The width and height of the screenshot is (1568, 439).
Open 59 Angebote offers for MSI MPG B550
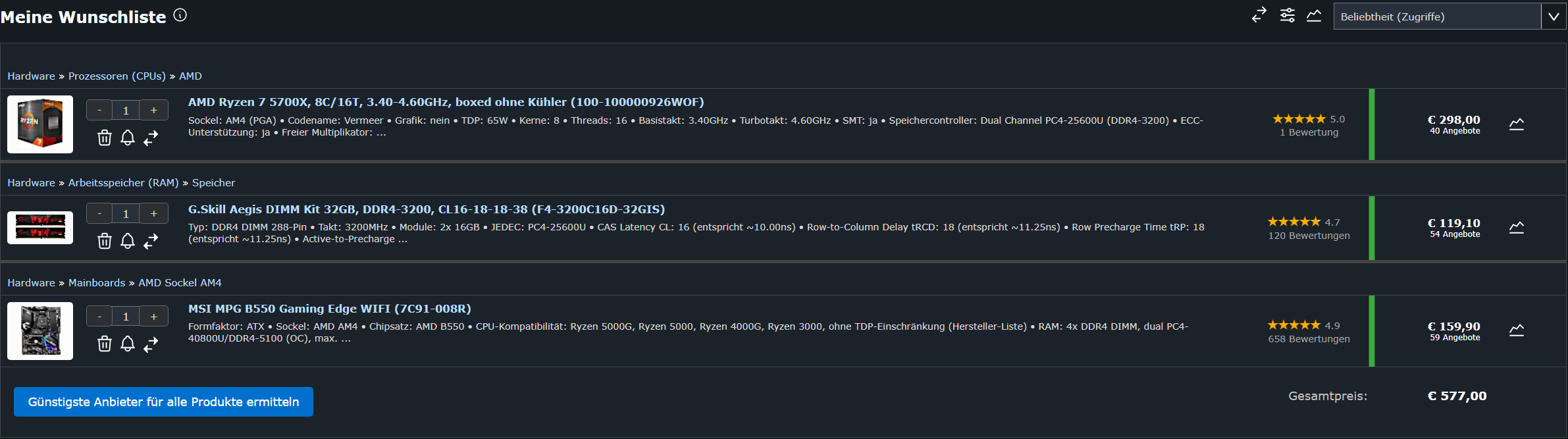[1455, 338]
